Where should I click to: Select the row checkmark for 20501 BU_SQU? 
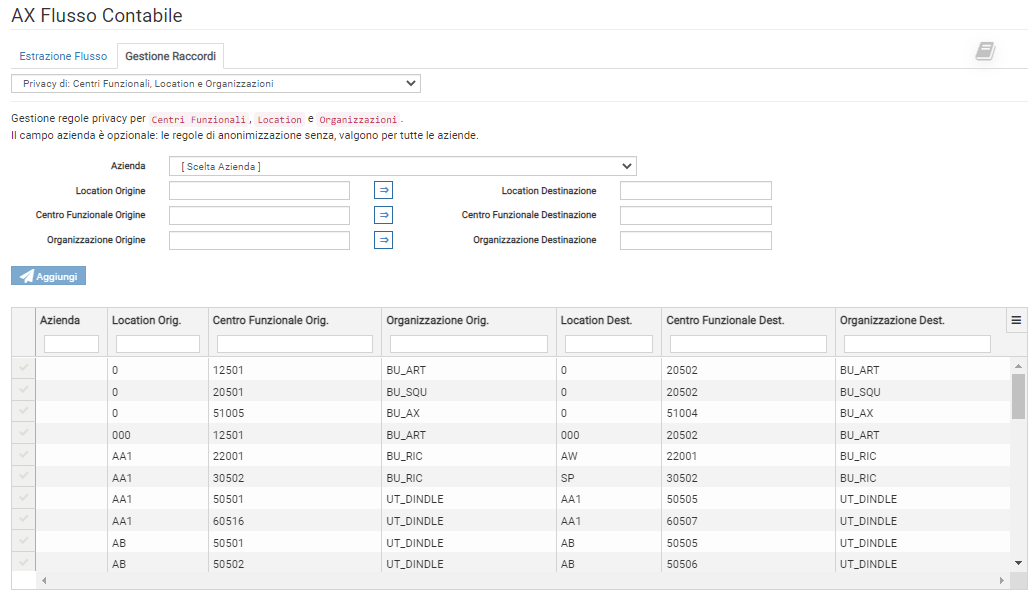pyautogui.click(x=24, y=391)
